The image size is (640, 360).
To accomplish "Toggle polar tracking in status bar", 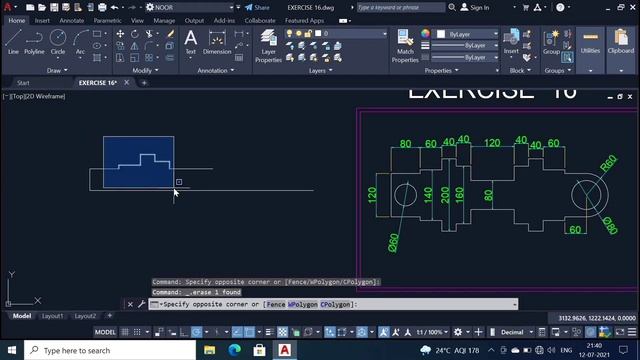I will (197, 332).
